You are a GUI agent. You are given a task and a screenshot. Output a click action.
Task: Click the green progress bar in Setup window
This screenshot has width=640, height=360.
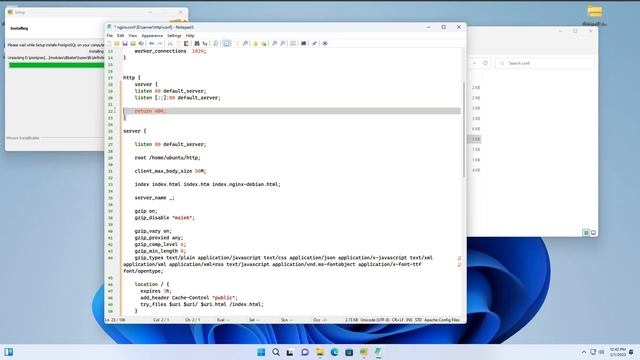pos(56,65)
